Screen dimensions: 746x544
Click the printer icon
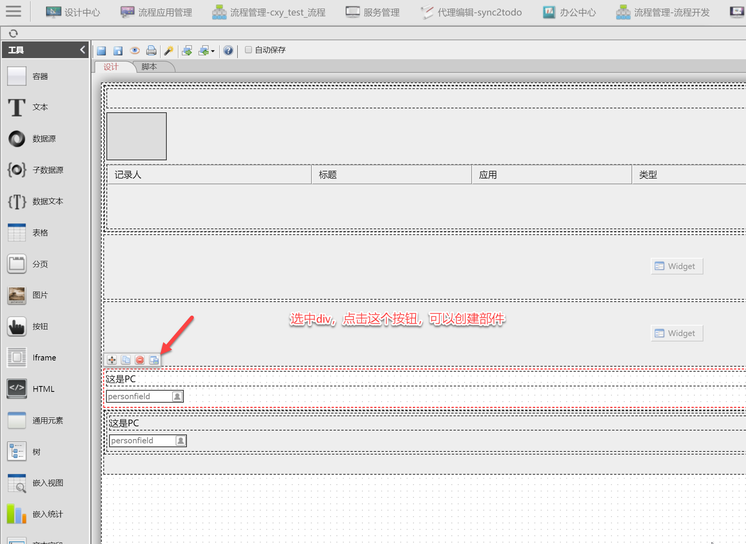click(x=151, y=50)
